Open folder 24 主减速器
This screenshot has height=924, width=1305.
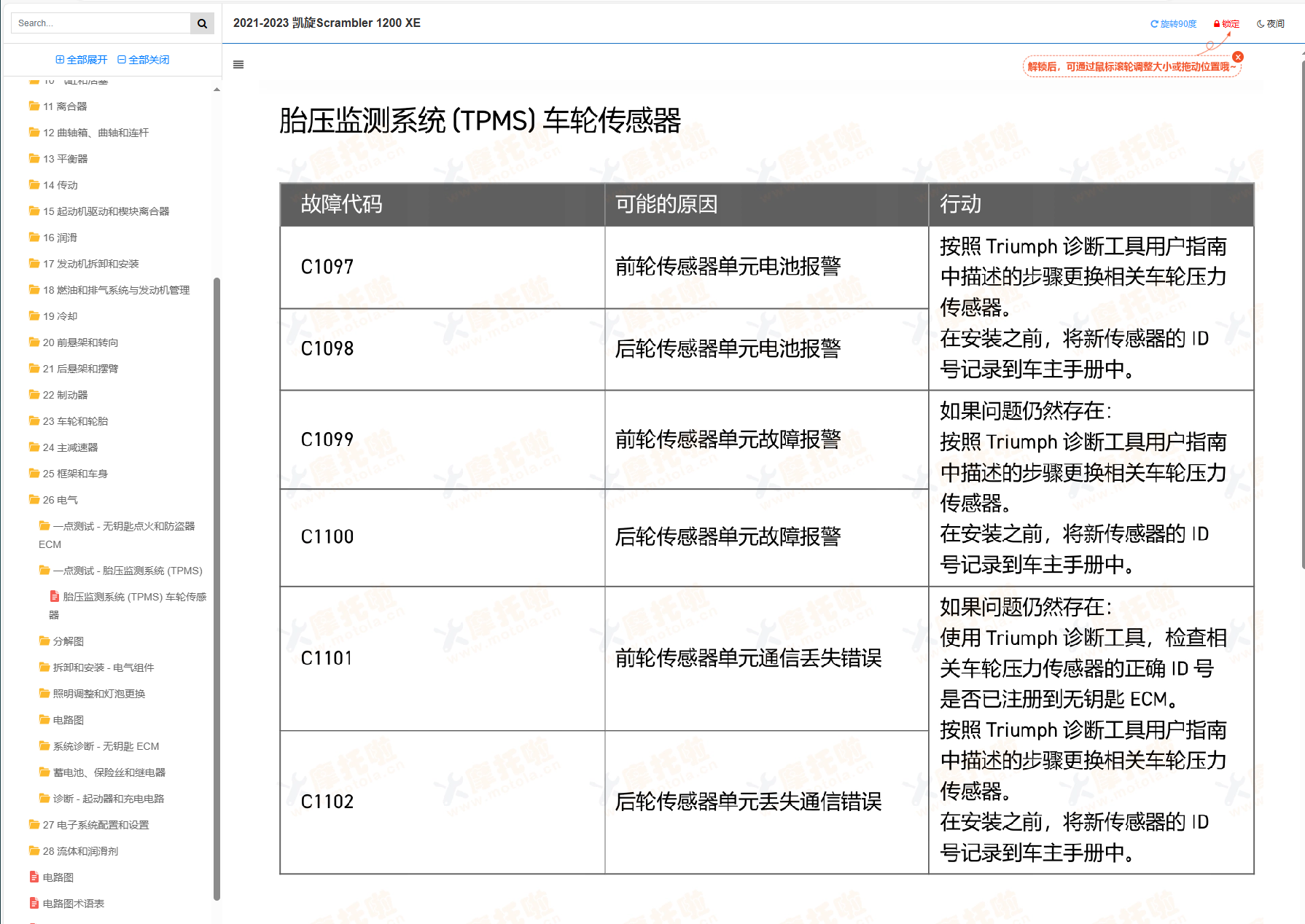tap(63, 447)
